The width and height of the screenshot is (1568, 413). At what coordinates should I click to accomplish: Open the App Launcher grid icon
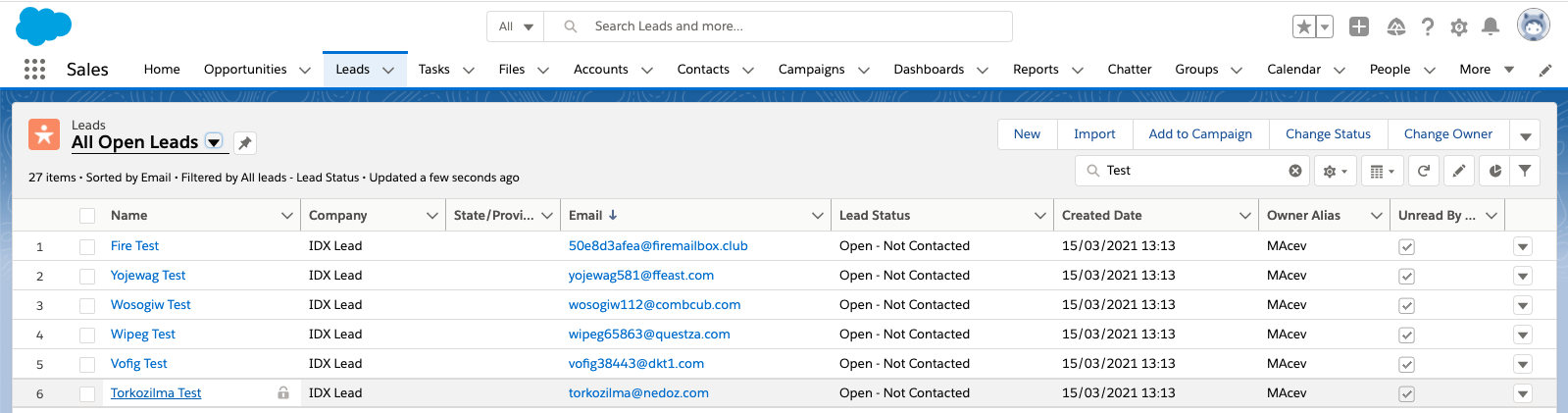click(x=34, y=69)
